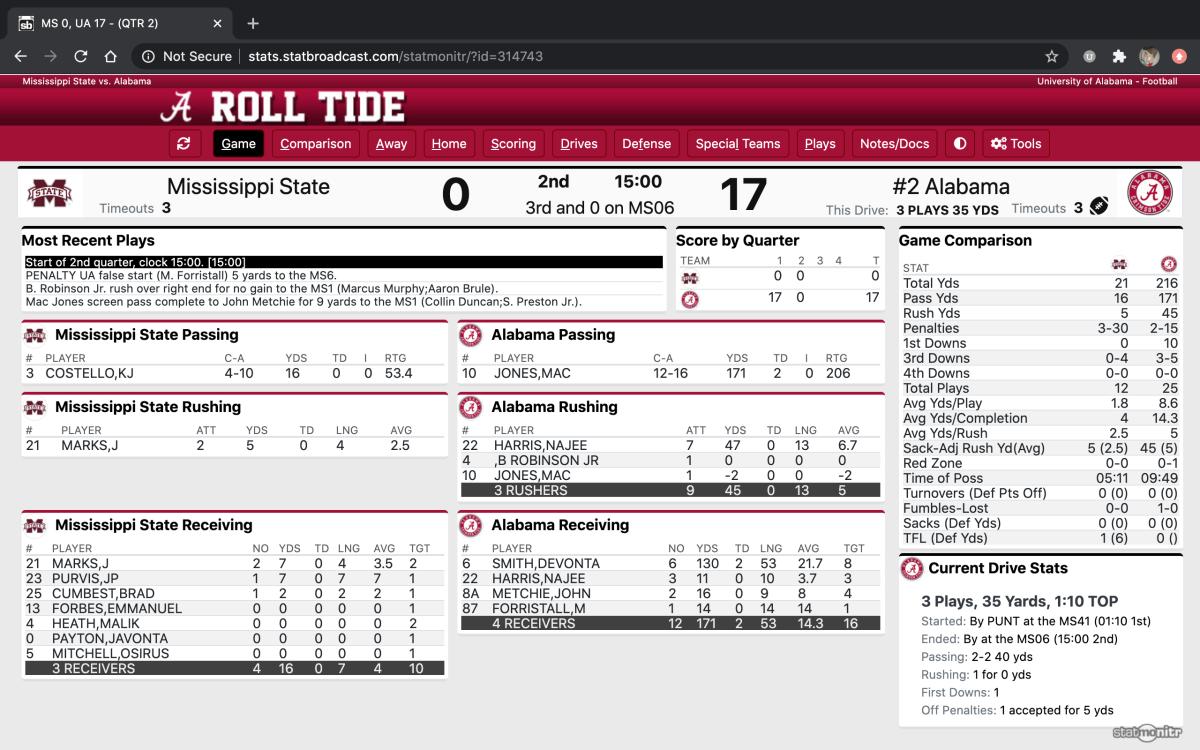This screenshot has width=1200, height=750.
Task: Click MARKS,J in Mississippi State Rushing
Action: [89, 445]
